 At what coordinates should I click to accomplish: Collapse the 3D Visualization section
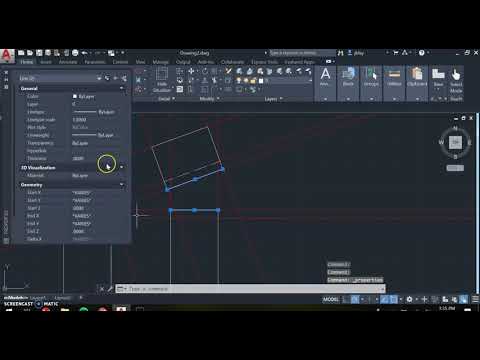122,167
